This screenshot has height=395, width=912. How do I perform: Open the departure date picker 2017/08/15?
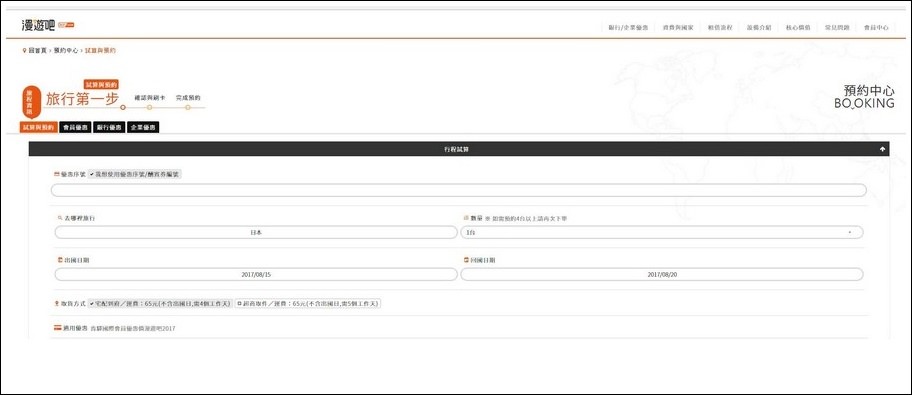[256, 275]
